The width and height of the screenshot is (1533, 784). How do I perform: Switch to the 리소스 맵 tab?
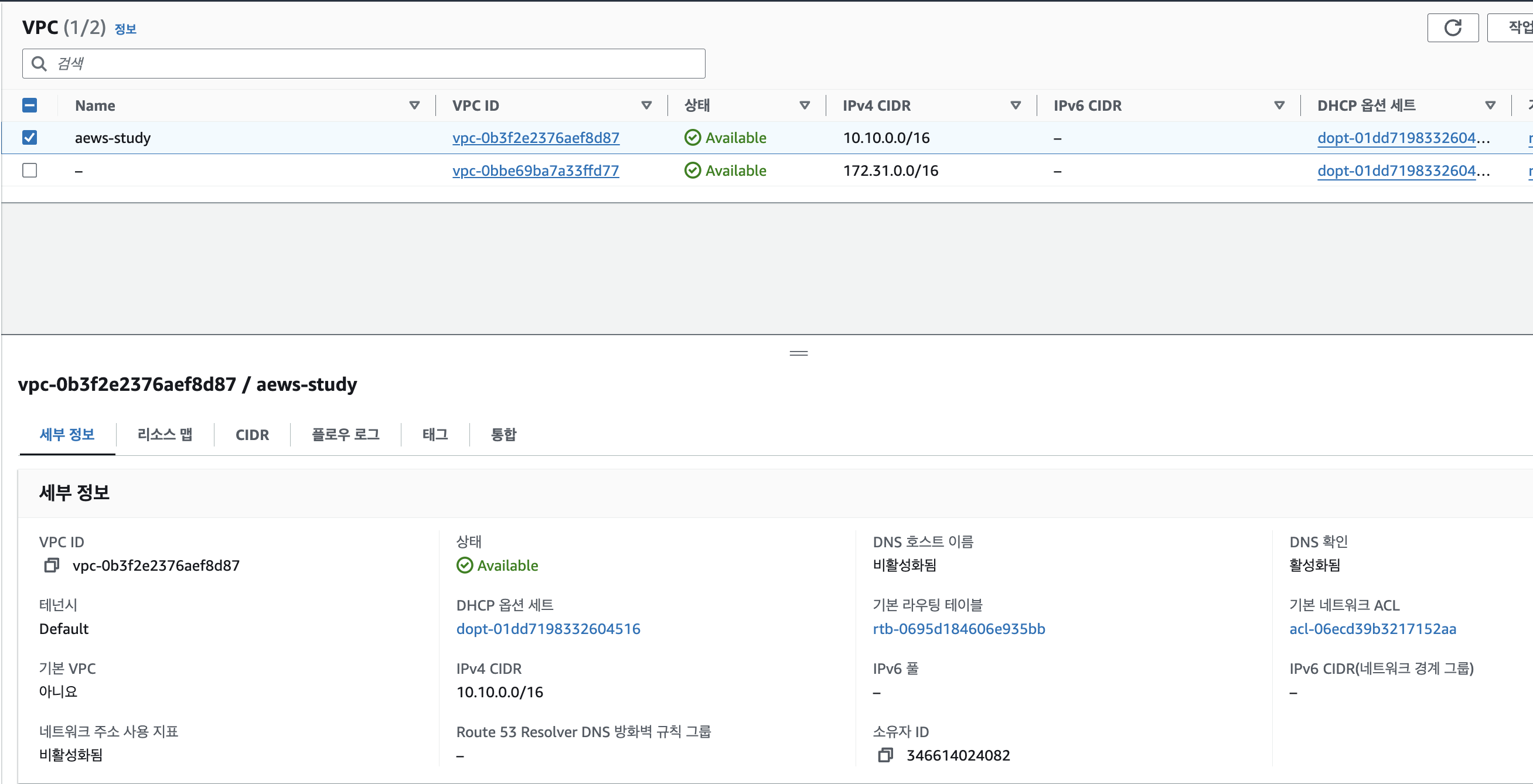[x=165, y=434]
